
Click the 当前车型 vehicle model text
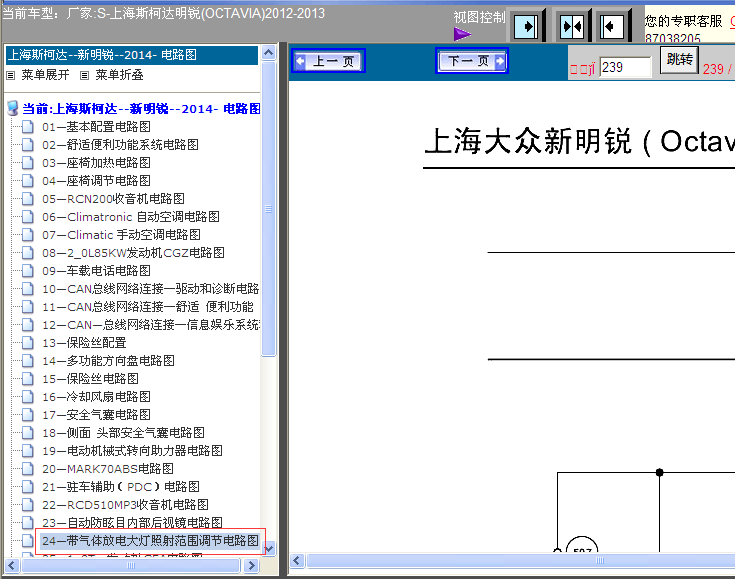pos(164,13)
